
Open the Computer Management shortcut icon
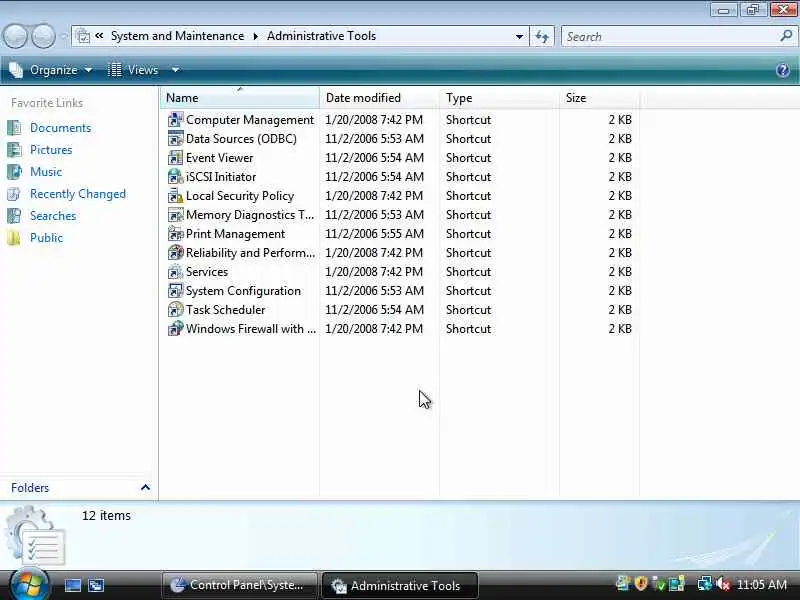point(176,120)
